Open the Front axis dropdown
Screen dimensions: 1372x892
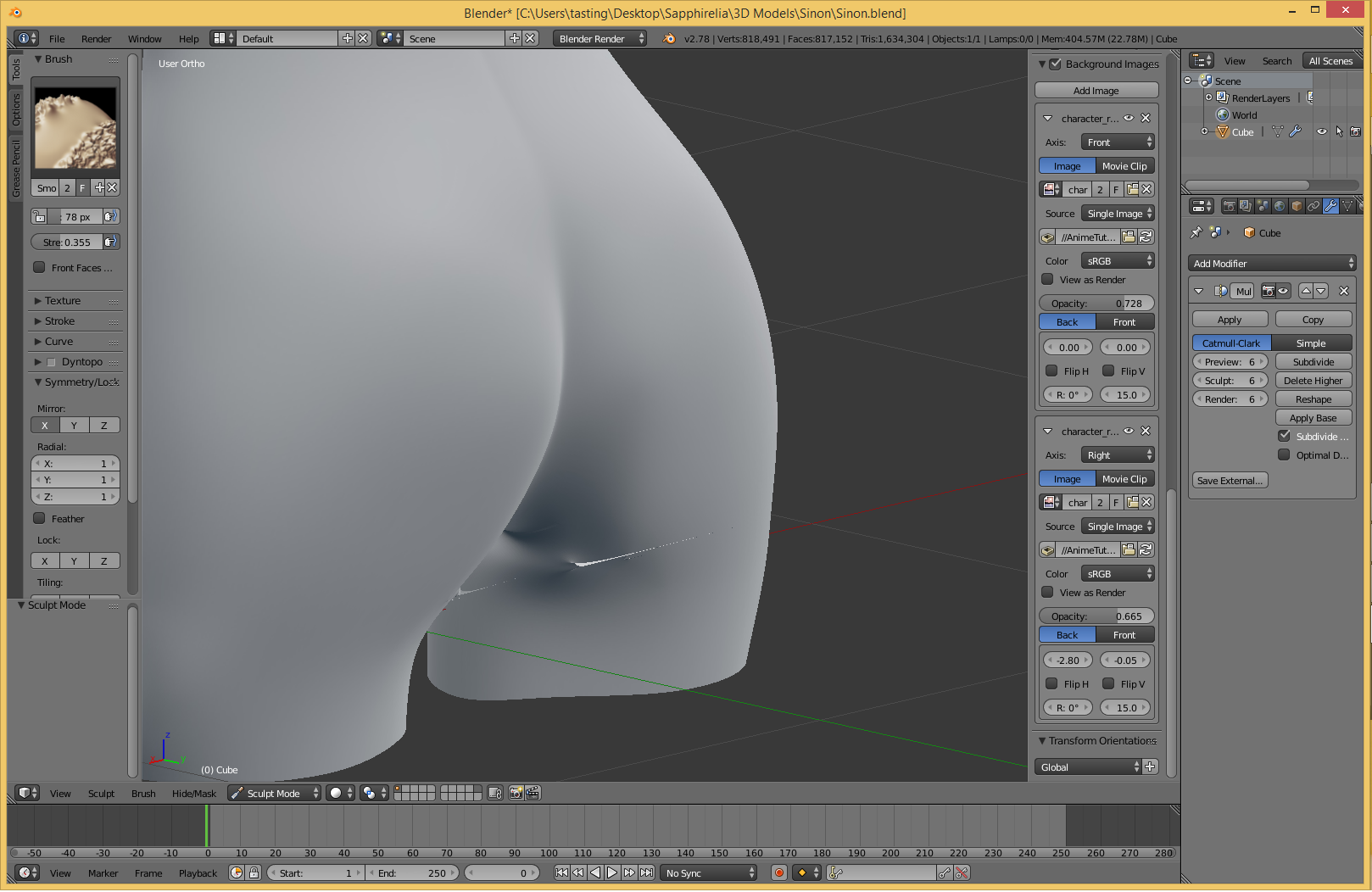point(1118,142)
